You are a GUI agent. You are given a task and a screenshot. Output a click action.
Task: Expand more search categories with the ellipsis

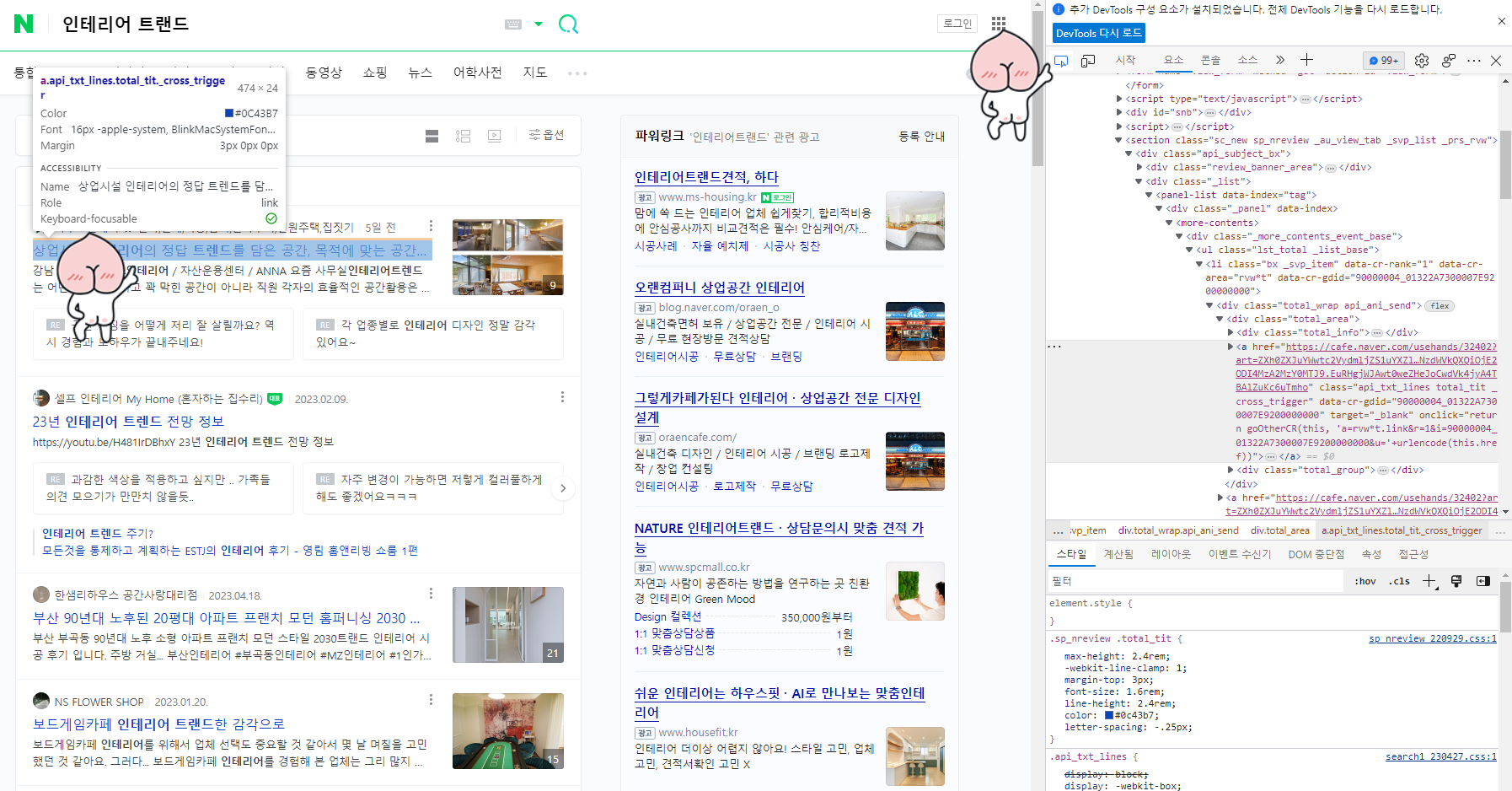pyautogui.click(x=577, y=73)
